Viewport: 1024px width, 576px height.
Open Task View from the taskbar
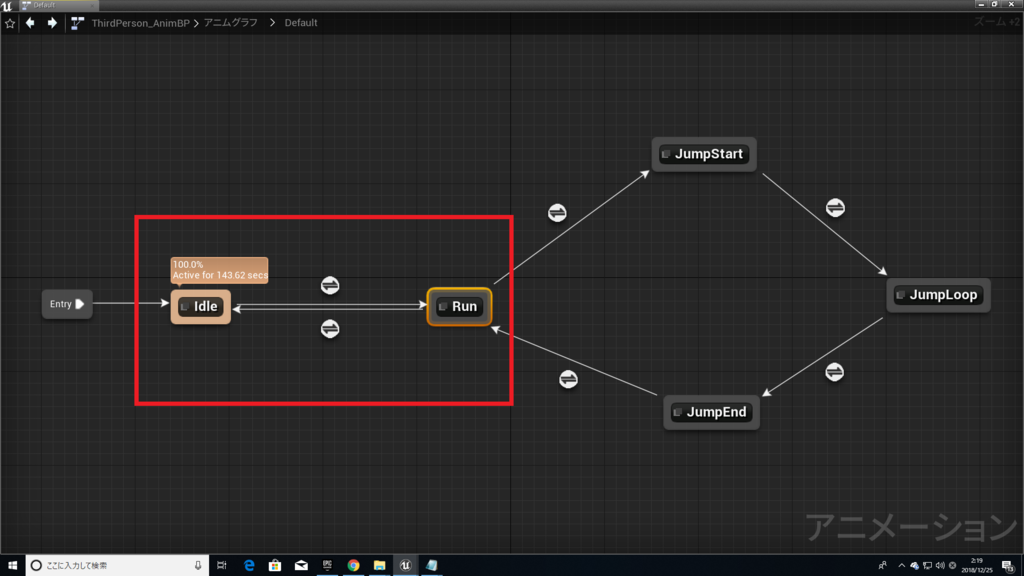click(222, 566)
